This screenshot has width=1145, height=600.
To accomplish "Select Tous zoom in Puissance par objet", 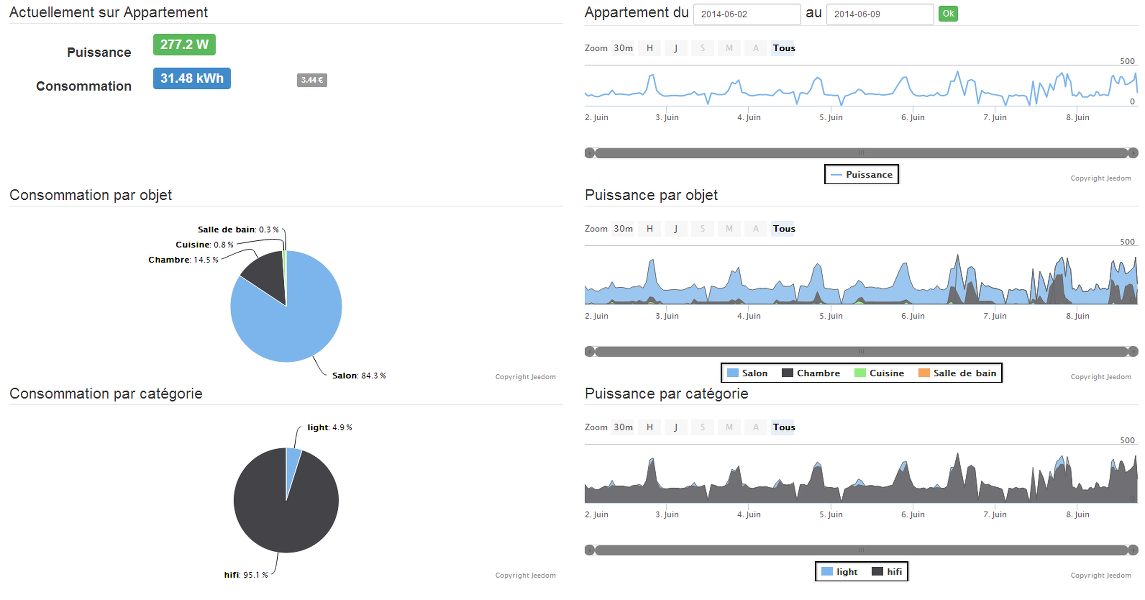I will (x=784, y=228).
